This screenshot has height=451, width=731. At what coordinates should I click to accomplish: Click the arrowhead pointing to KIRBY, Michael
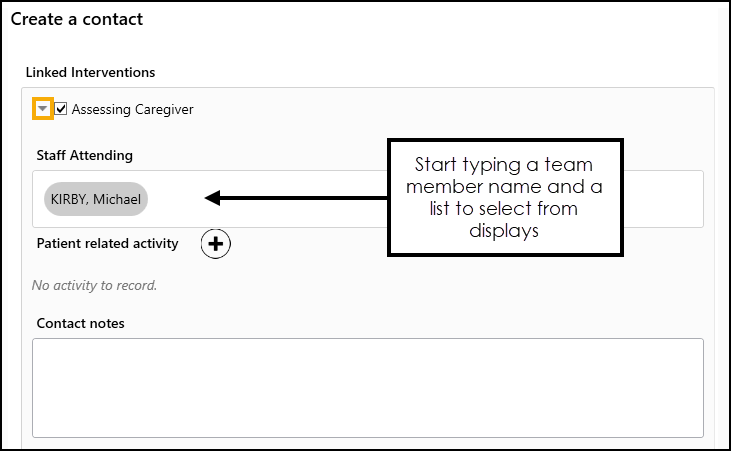pos(212,198)
